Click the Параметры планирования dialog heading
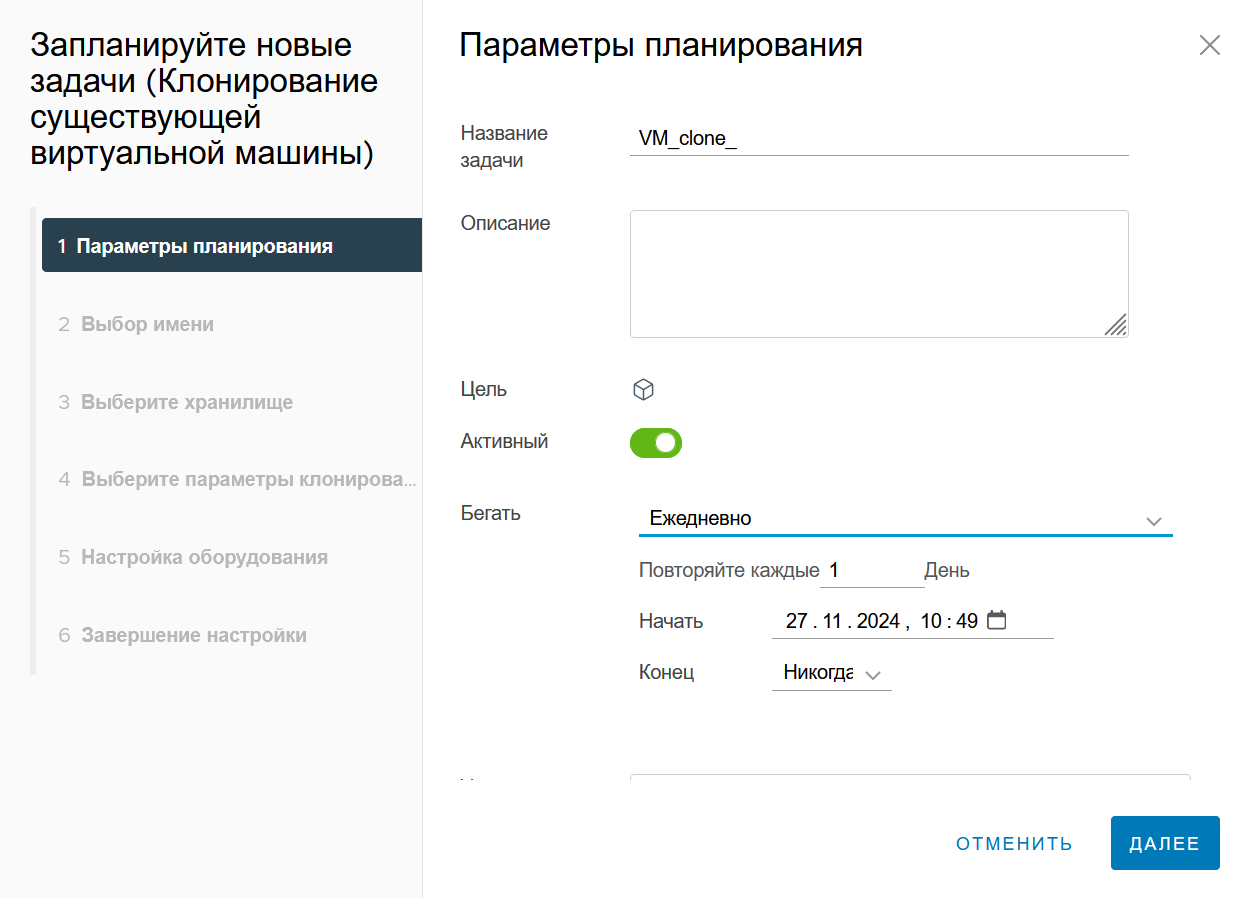The width and height of the screenshot is (1244, 898). (x=660, y=45)
